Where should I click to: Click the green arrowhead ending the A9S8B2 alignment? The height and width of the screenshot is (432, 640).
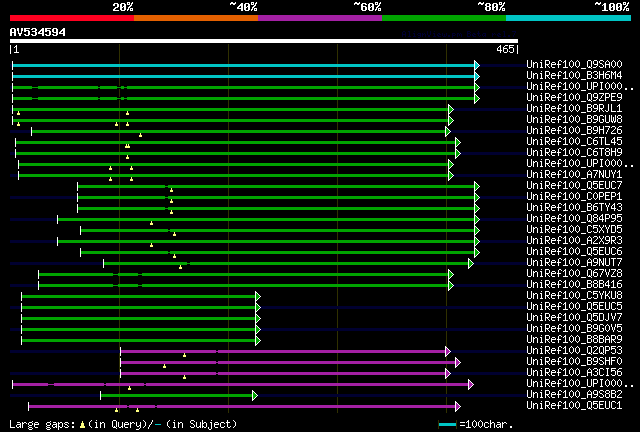click(x=255, y=395)
